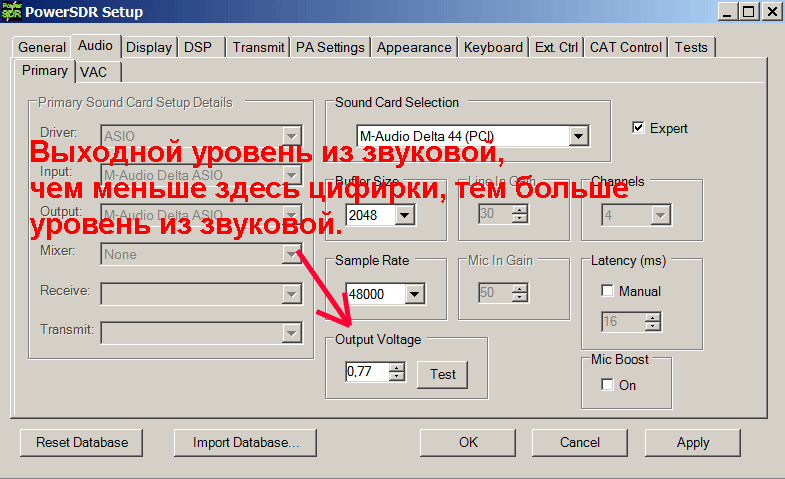785x479 pixels.
Task: Enable Manual latency checkbox
Action: point(608,291)
